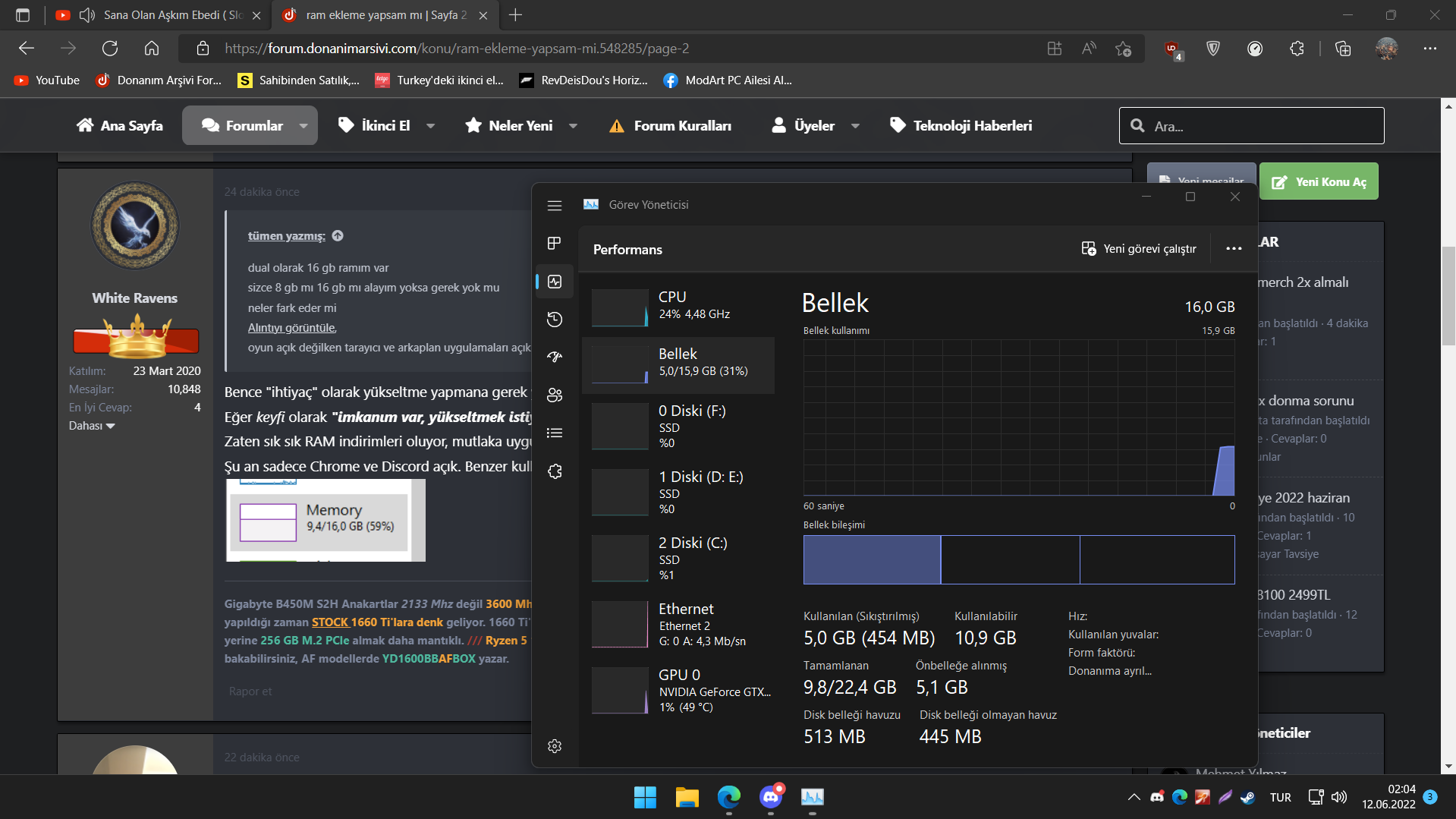Select CPU in the performance list

click(x=678, y=305)
